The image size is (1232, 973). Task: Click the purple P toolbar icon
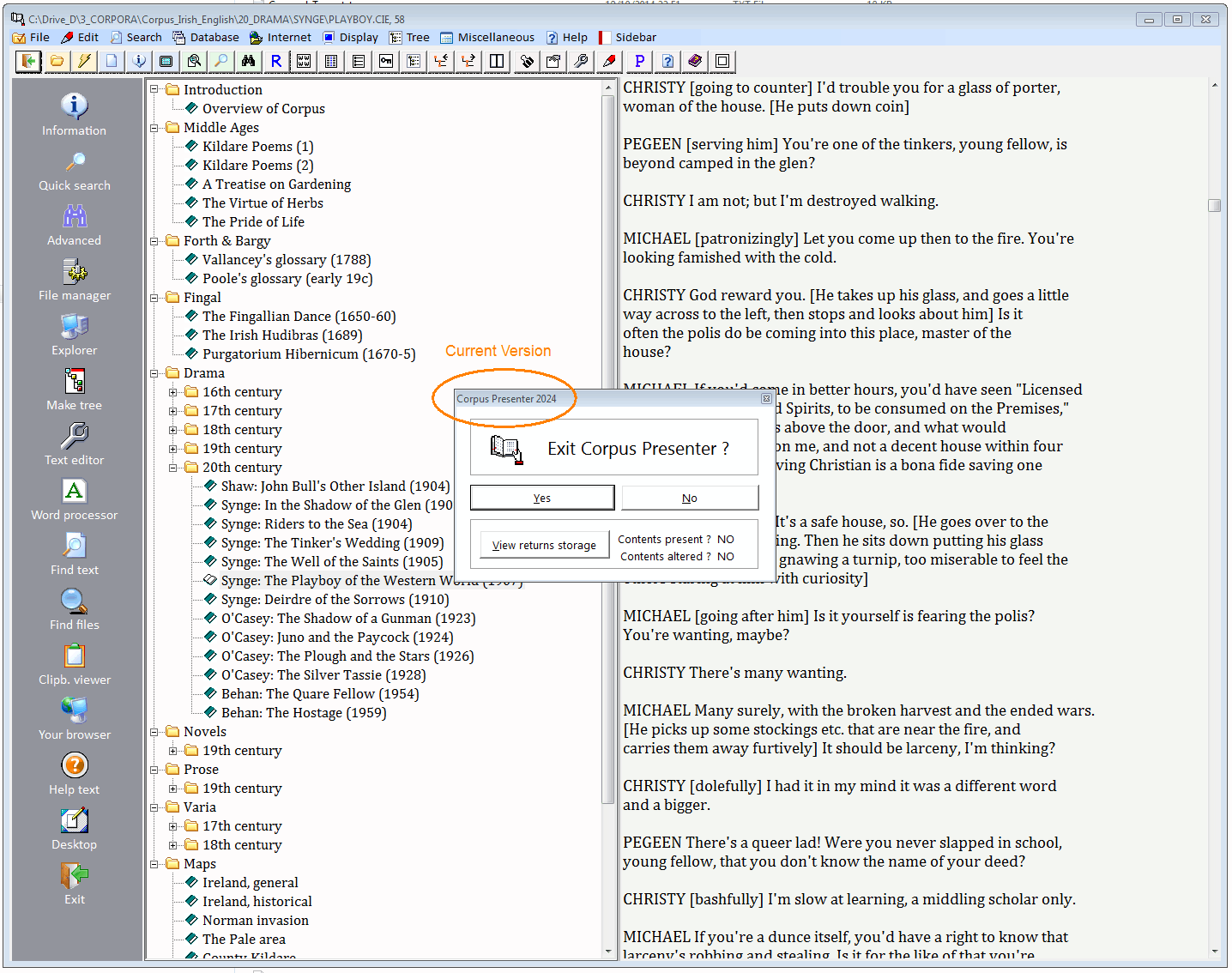click(639, 61)
